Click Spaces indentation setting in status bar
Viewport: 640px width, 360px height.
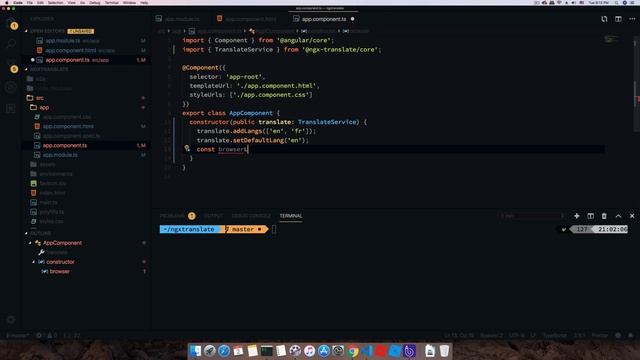click(491, 336)
